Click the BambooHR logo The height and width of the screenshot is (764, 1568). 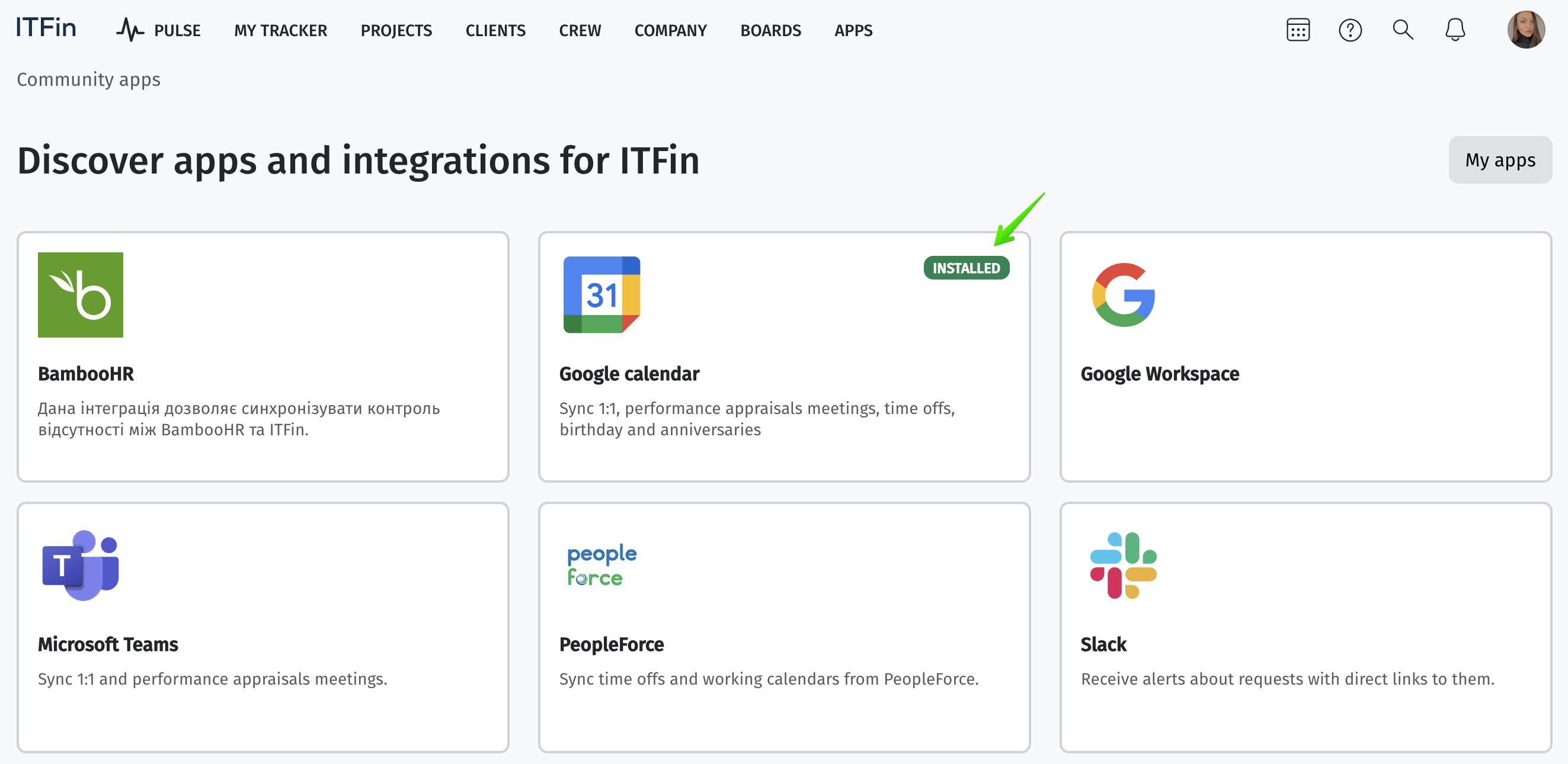[x=81, y=295]
